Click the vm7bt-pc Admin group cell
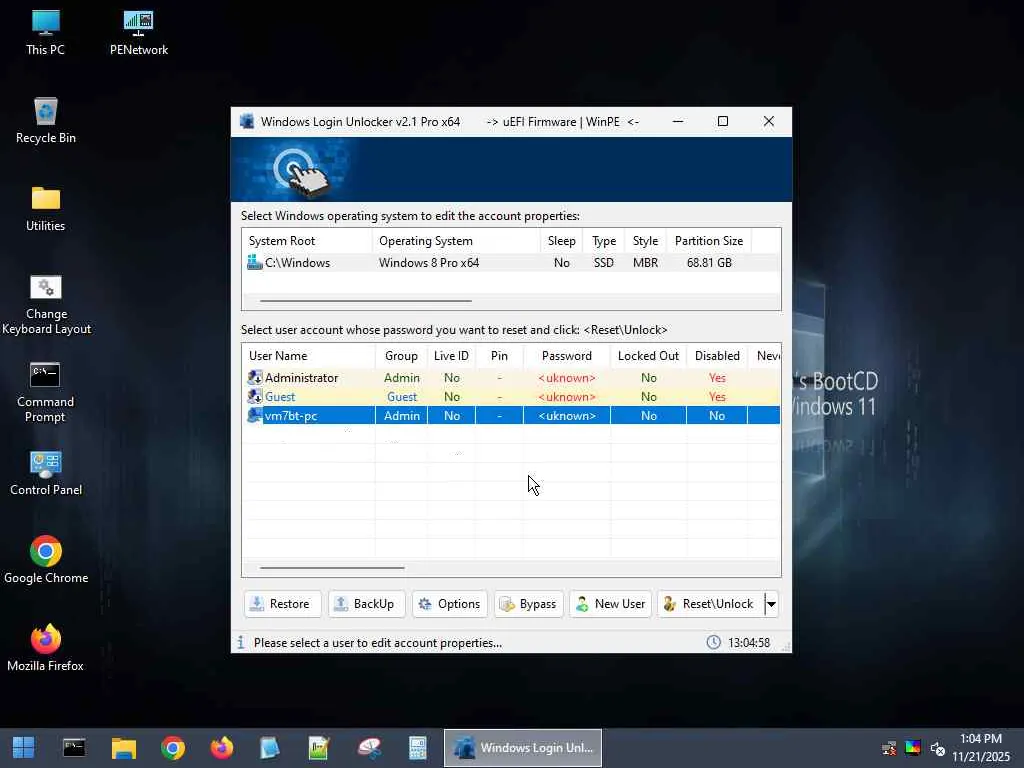1024x768 pixels. tap(402, 416)
